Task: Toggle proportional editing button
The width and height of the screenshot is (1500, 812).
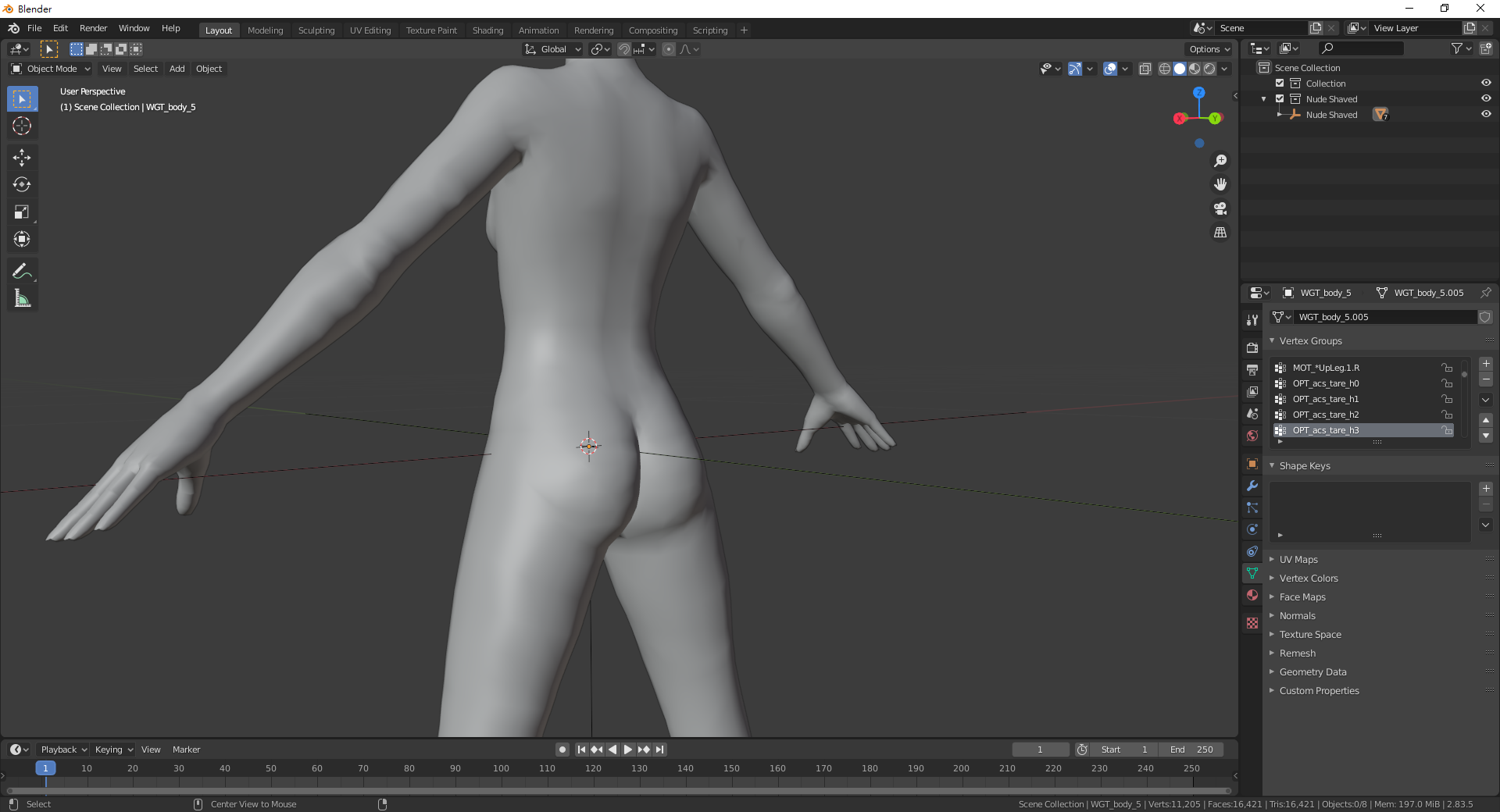Action: (x=668, y=49)
